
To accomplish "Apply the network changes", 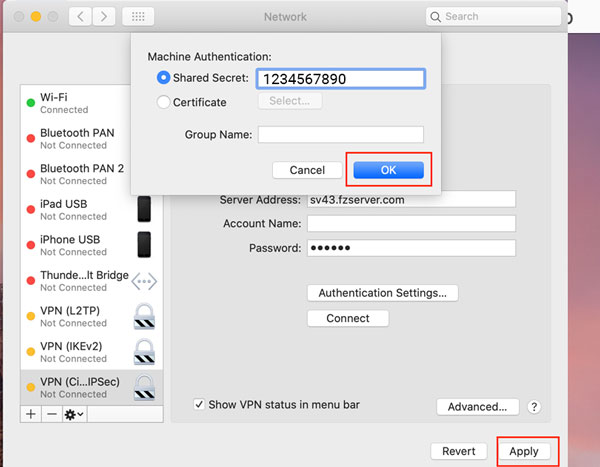I will pos(524,451).
